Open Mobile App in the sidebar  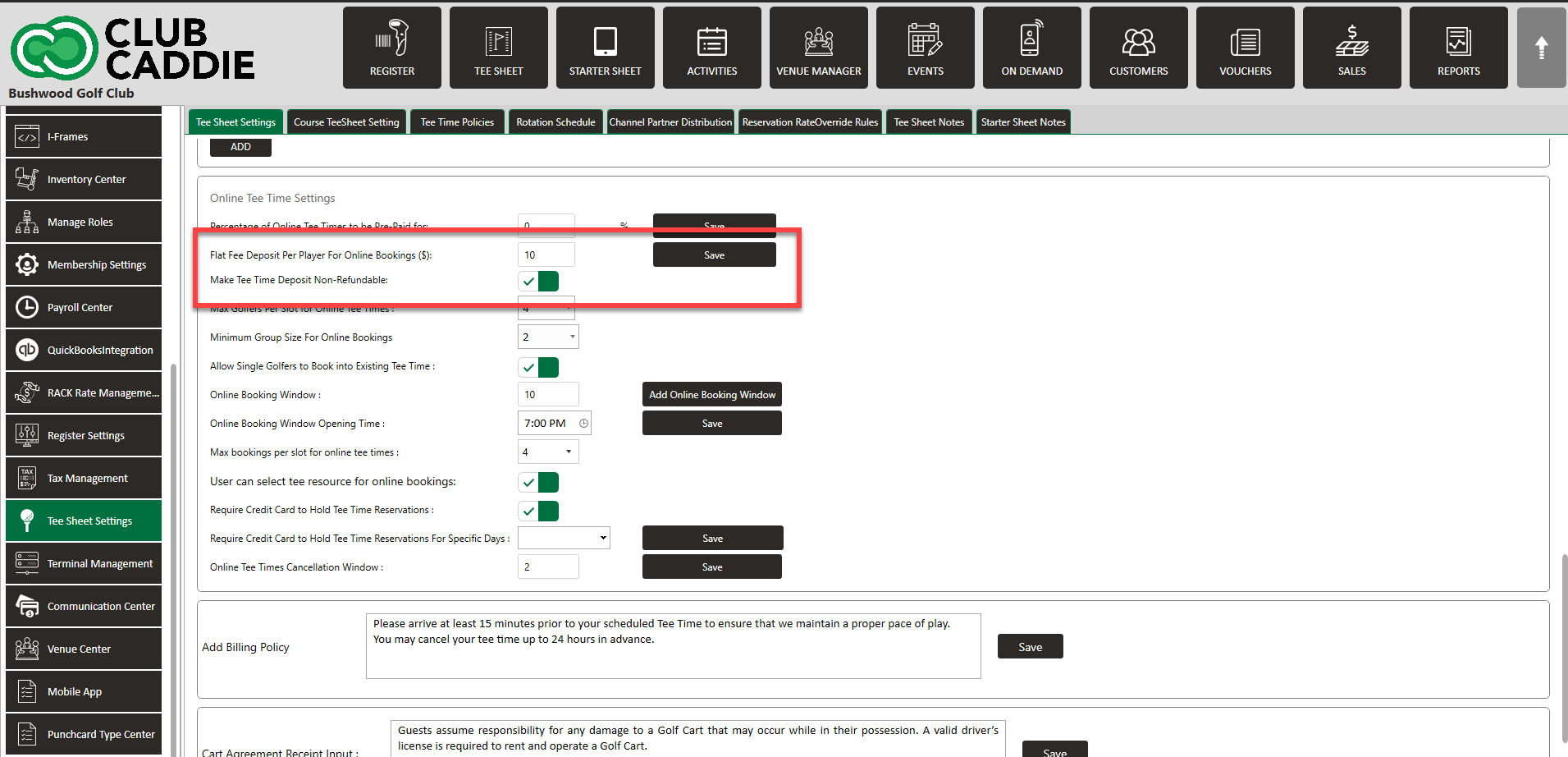pyautogui.click(x=84, y=691)
